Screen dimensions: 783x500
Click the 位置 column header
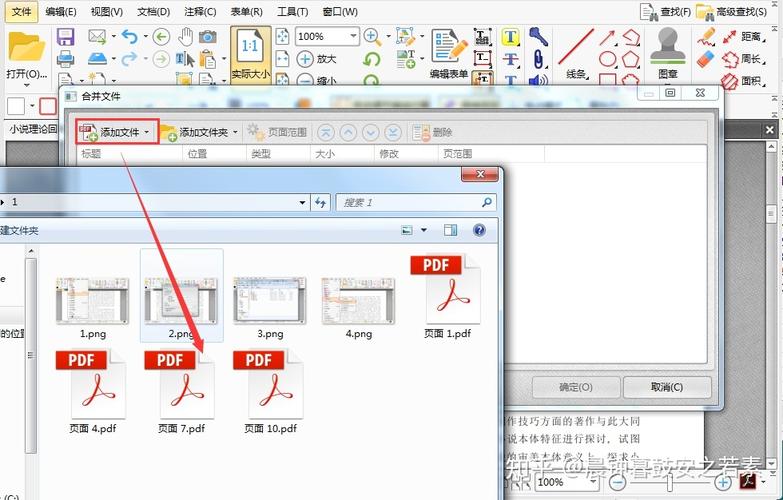(214, 153)
